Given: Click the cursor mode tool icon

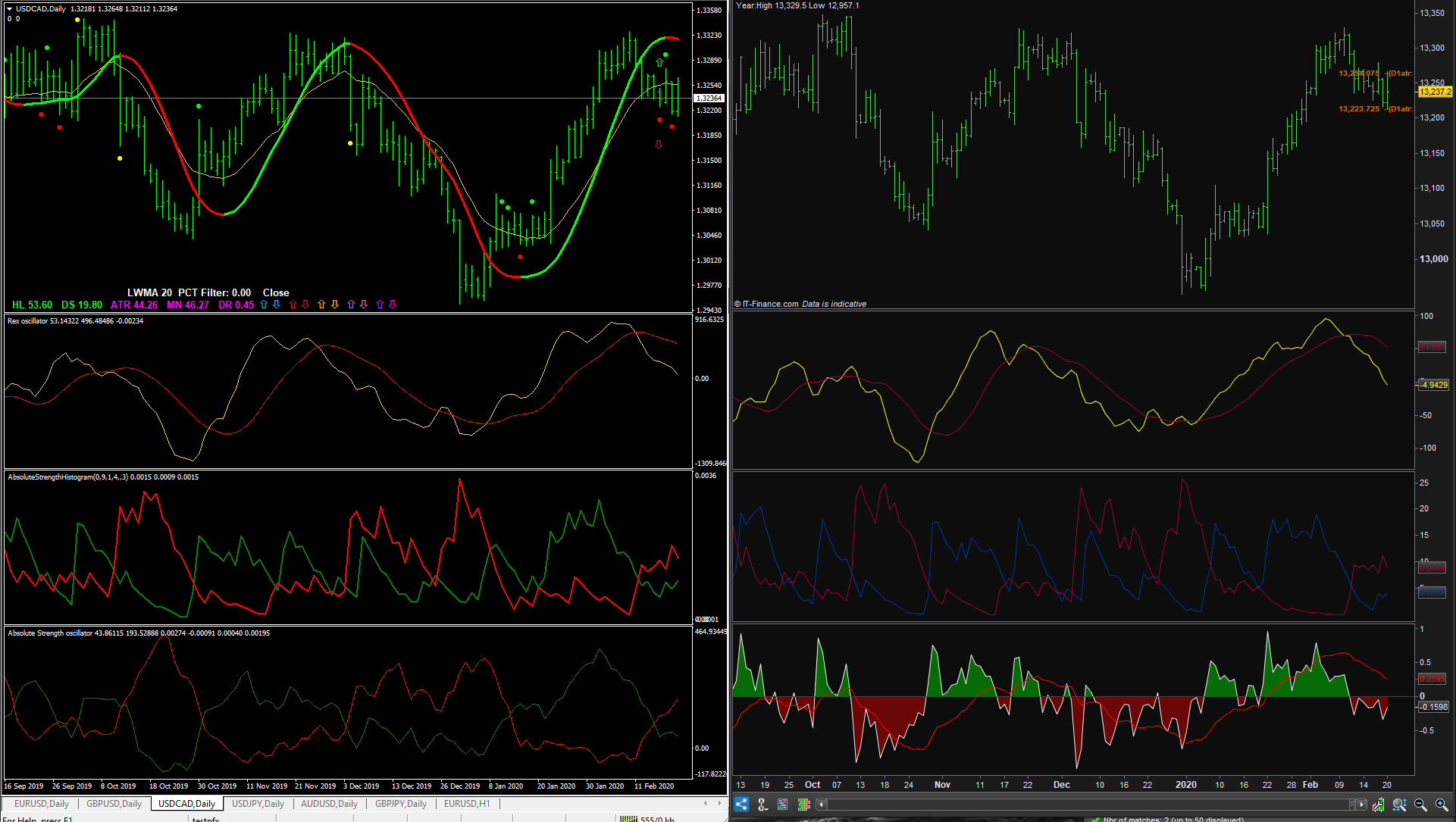Looking at the screenshot, I should (762, 805).
